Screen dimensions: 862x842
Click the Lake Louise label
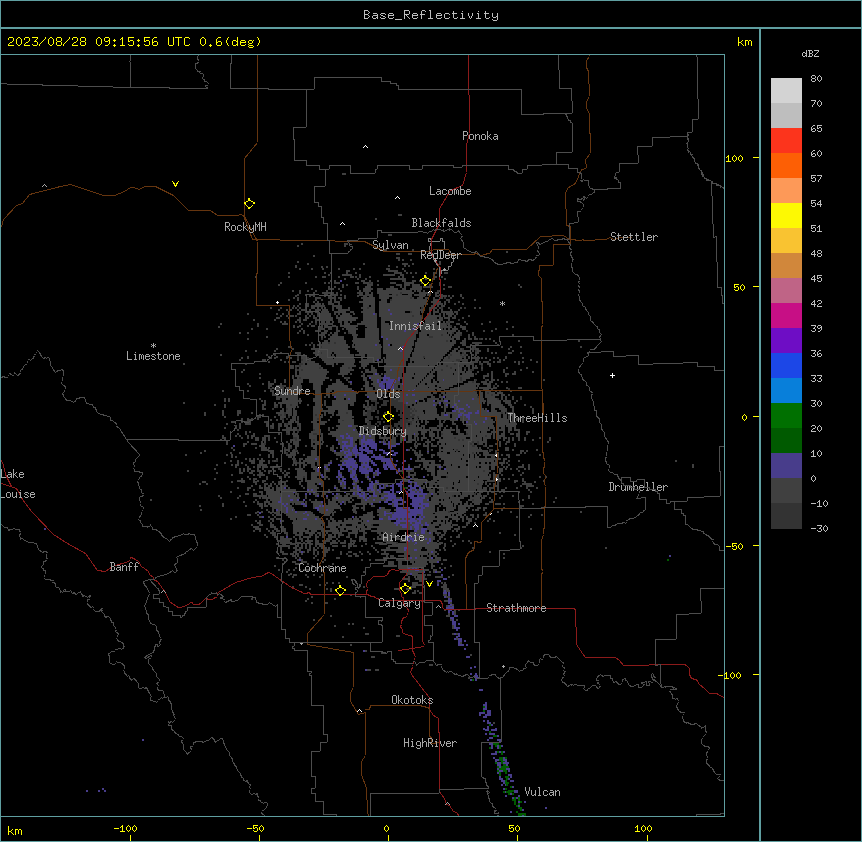[18, 484]
